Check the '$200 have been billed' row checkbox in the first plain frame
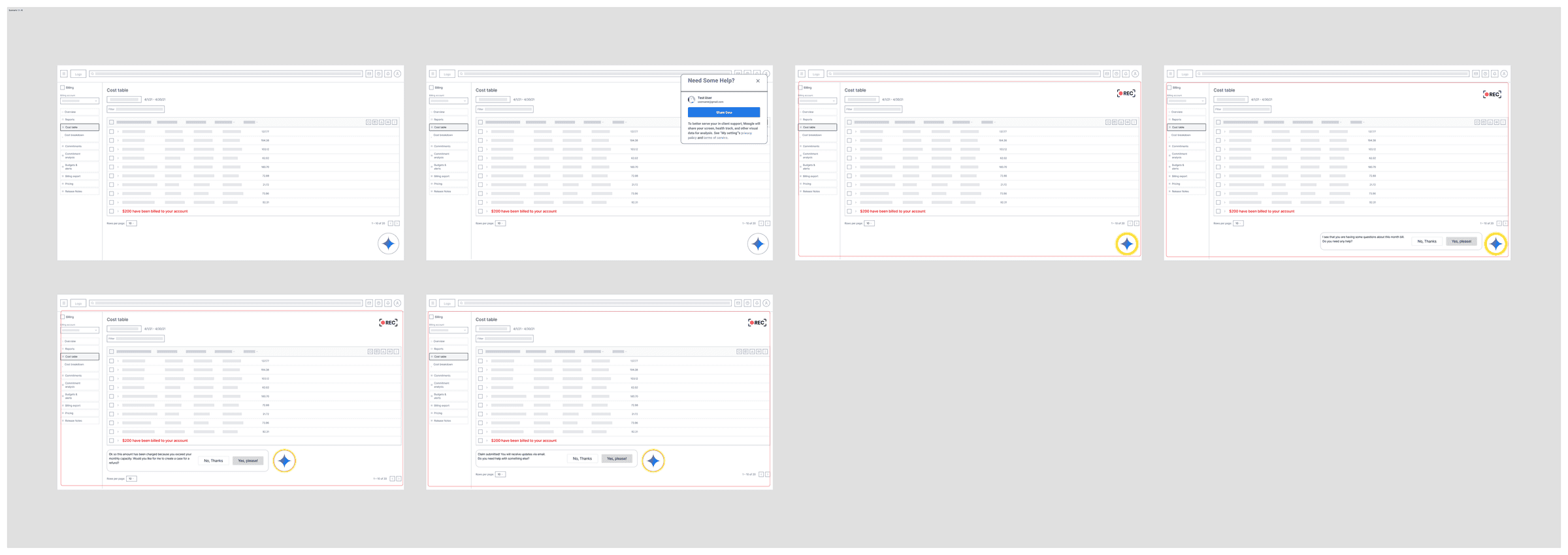The height and width of the screenshot is (555, 1568). 112,211
